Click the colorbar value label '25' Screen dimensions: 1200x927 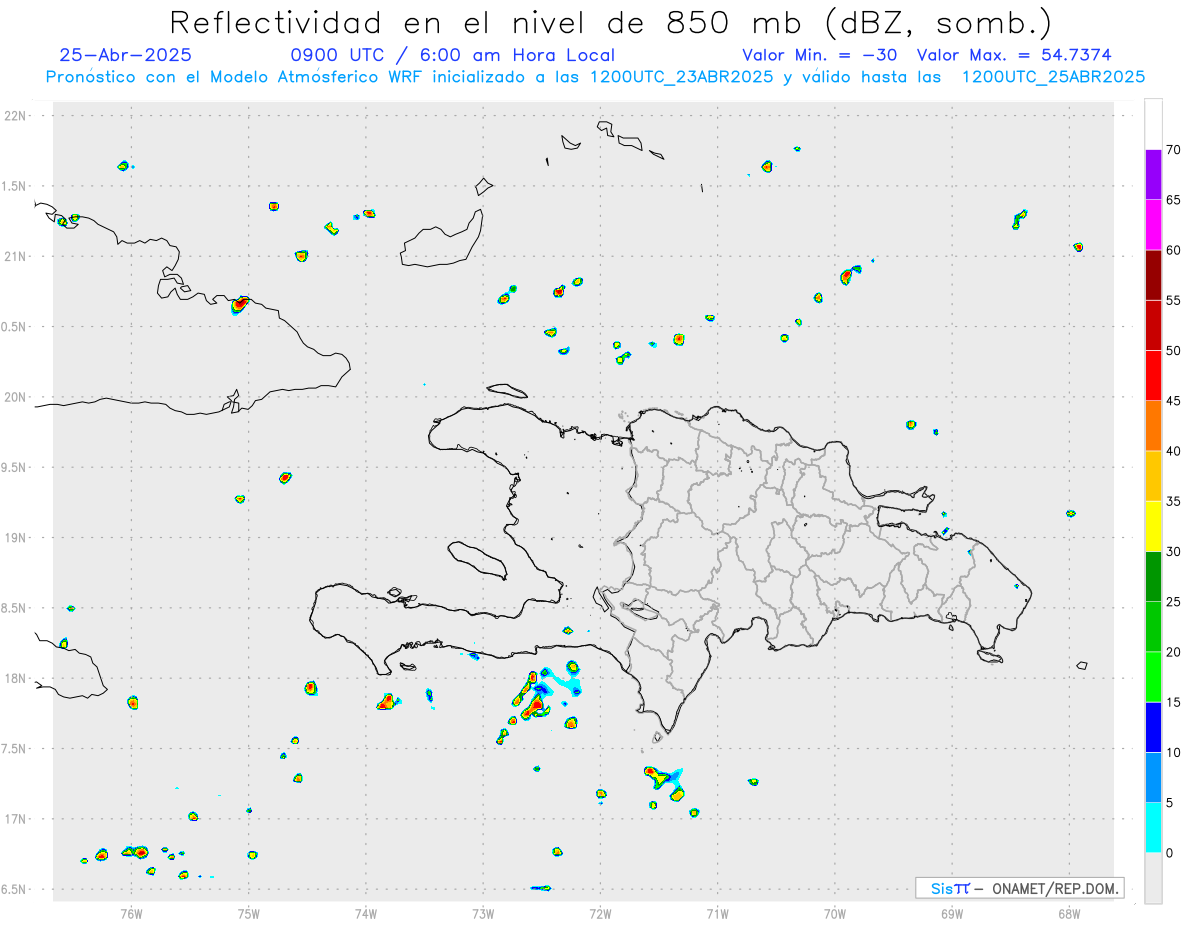pos(1173,602)
